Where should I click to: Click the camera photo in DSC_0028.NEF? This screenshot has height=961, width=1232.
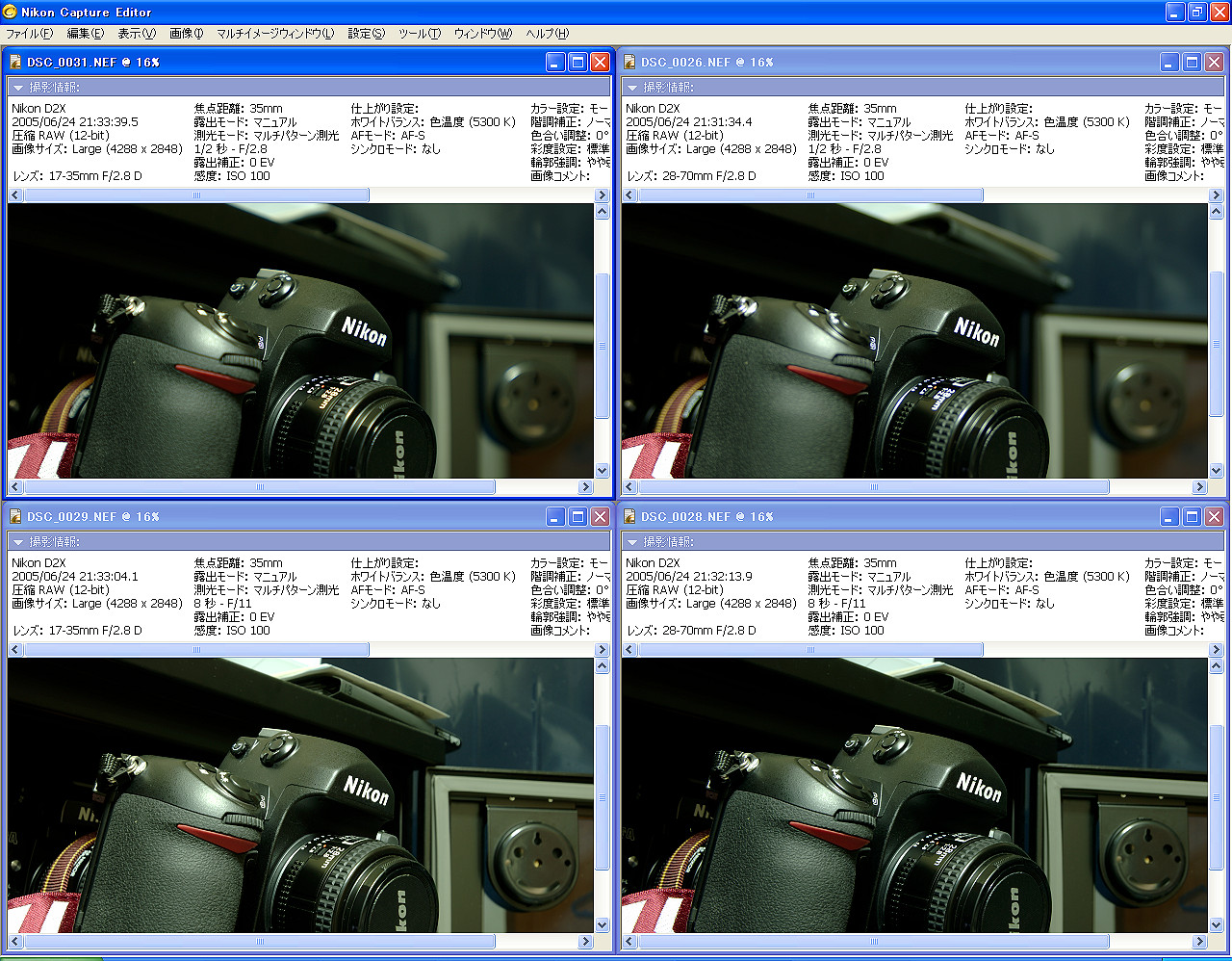915,795
